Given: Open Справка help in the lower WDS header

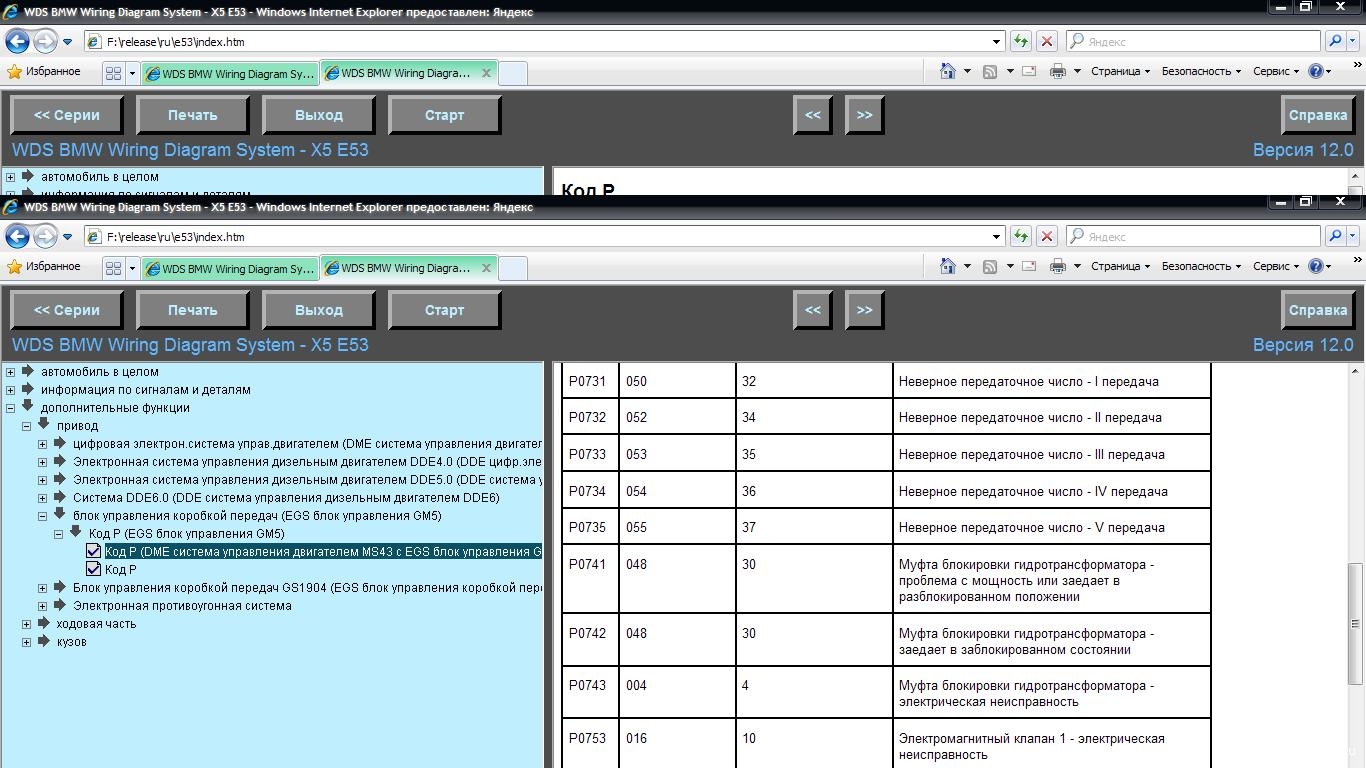Looking at the screenshot, I should click(1317, 310).
